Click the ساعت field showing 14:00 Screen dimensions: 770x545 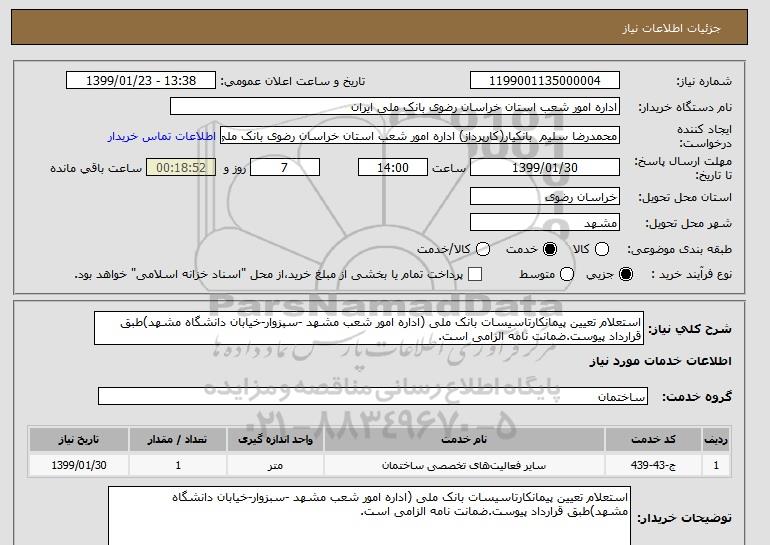click(393, 167)
